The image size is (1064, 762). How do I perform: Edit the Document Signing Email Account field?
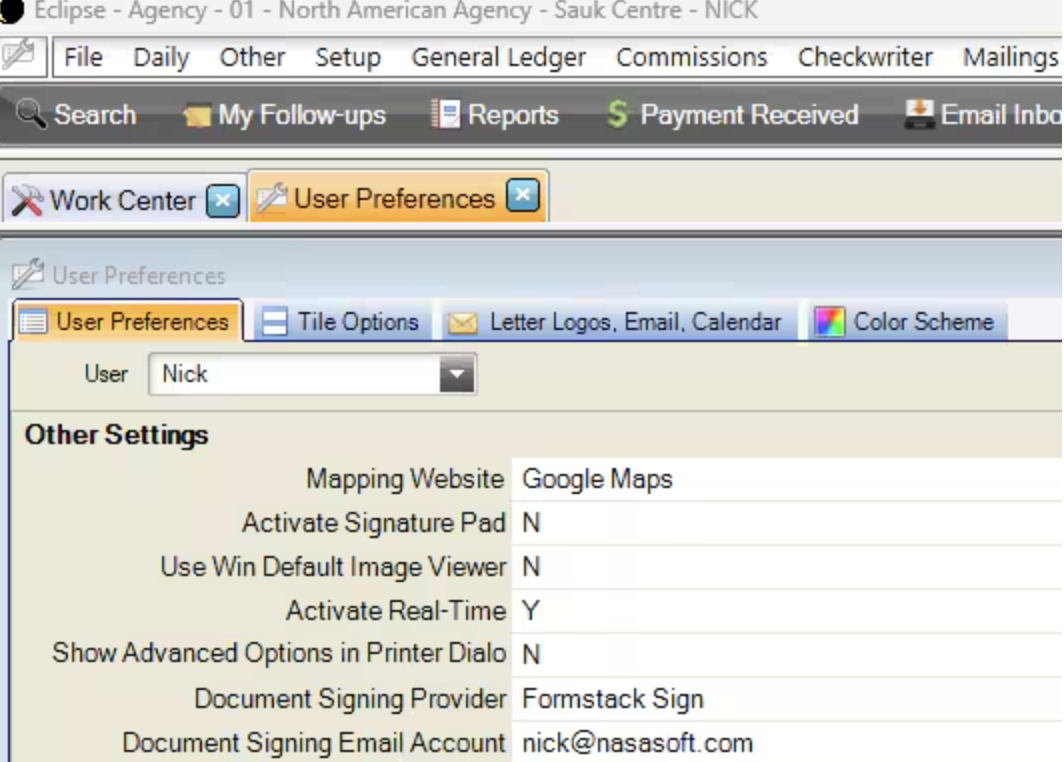(x=637, y=743)
